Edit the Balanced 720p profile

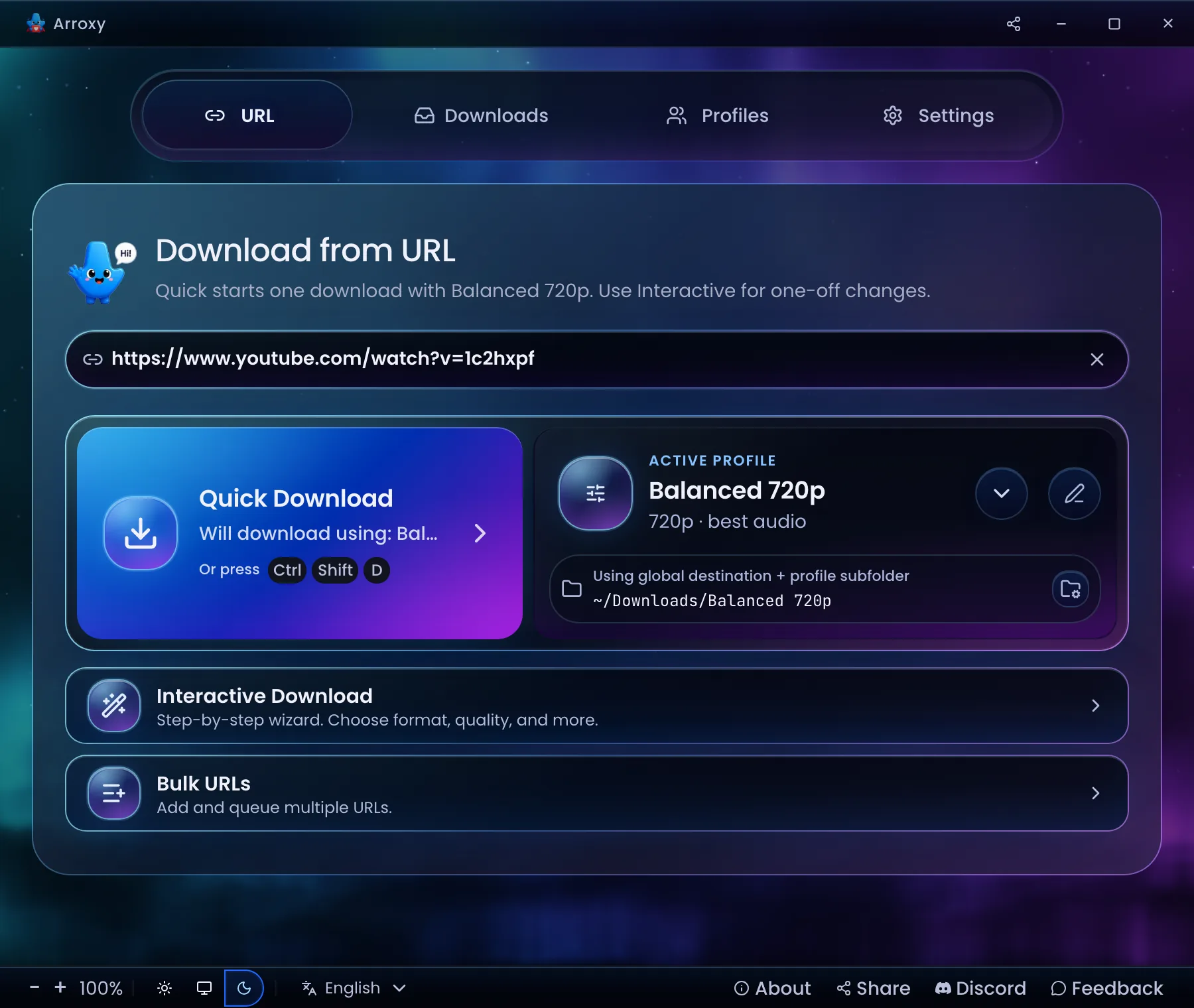pos(1075,493)
